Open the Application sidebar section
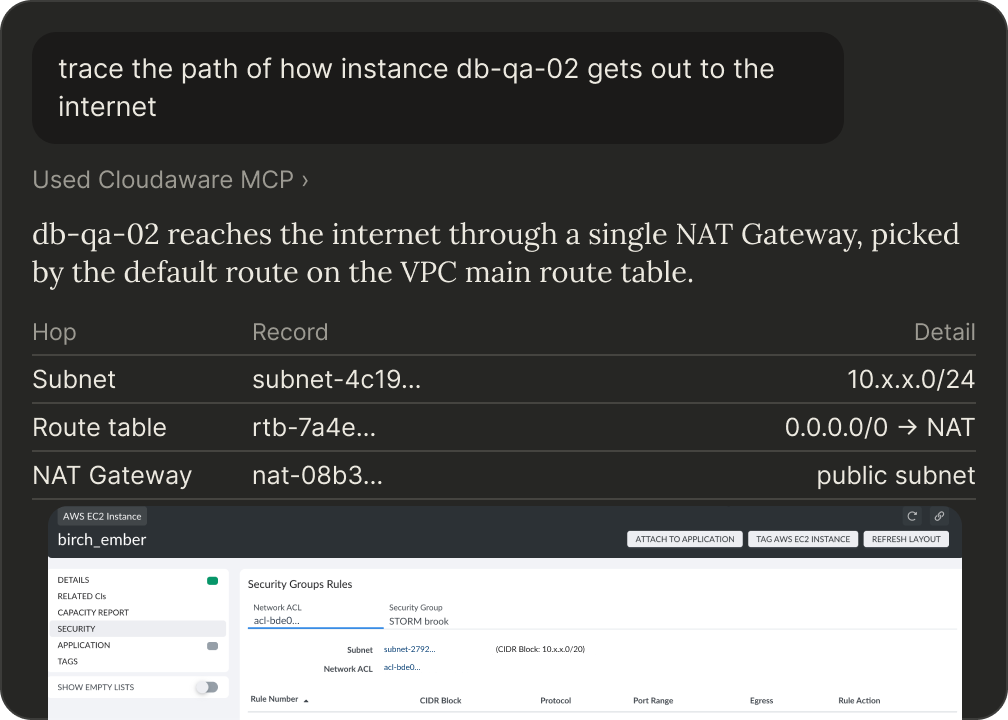The width and height of the screenshot is (1008, 720). (x=84, y=645)
